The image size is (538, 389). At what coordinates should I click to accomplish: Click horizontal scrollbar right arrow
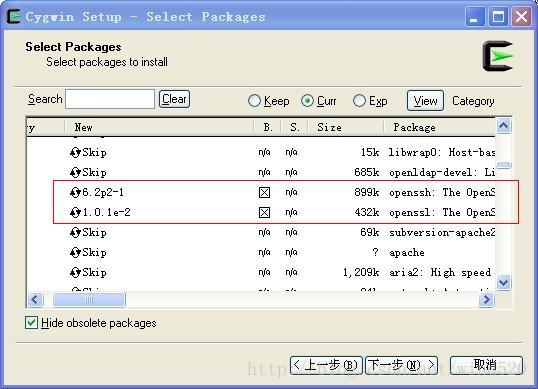[x=487, y=299]
